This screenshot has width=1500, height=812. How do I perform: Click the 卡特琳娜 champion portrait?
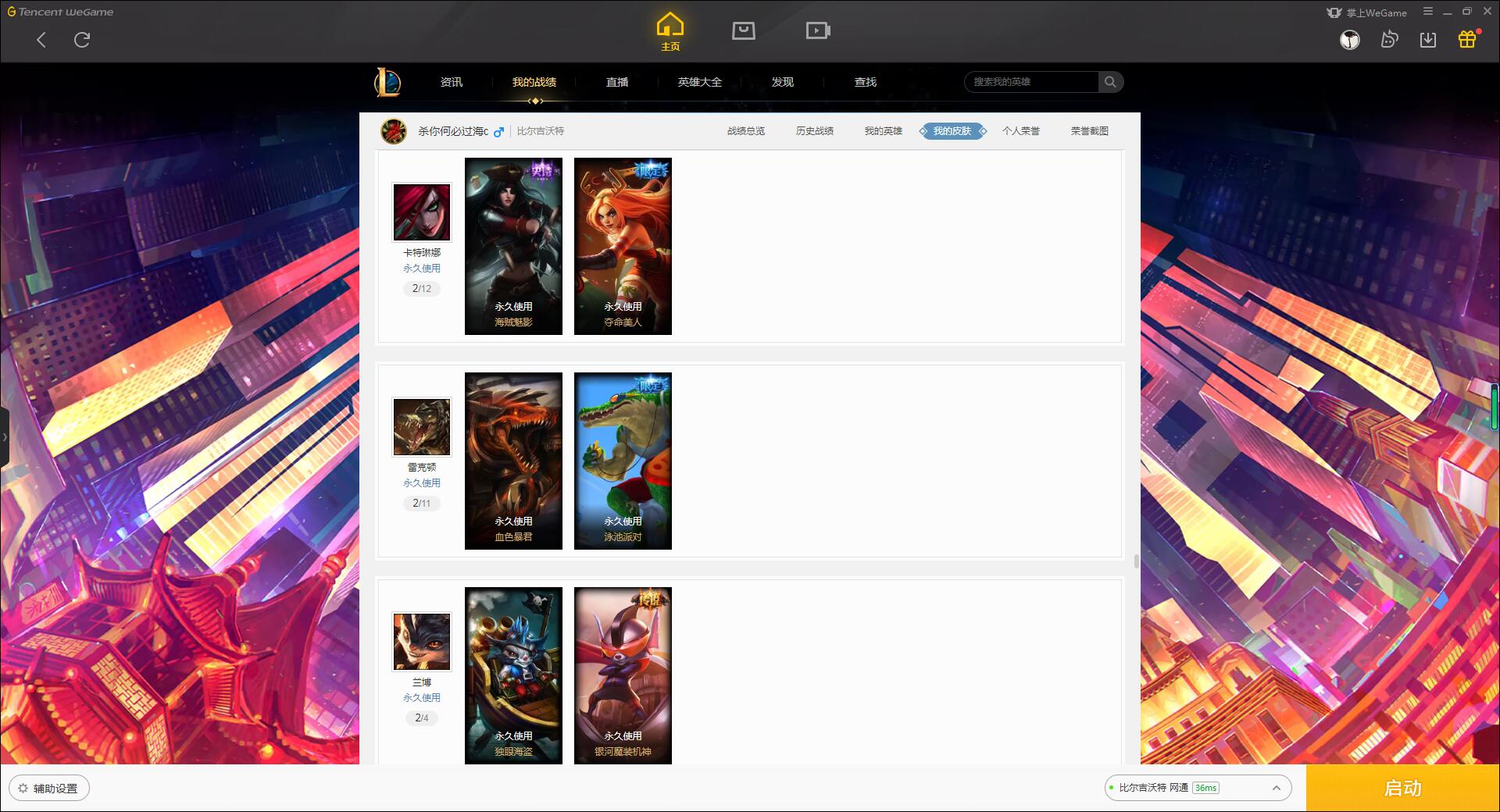click(x=422, y=213)
